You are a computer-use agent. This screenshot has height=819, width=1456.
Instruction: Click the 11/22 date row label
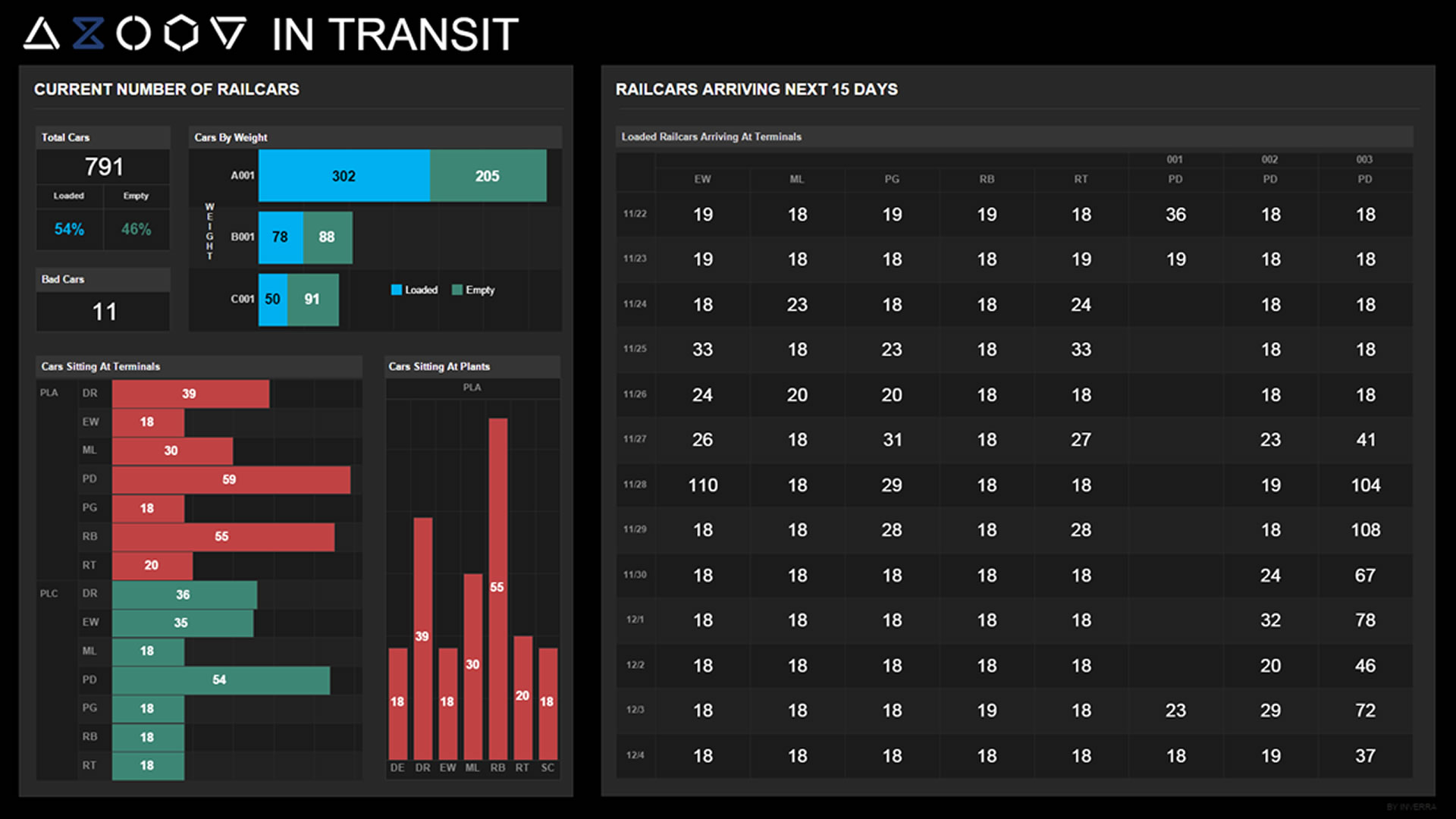pos(635,214)
